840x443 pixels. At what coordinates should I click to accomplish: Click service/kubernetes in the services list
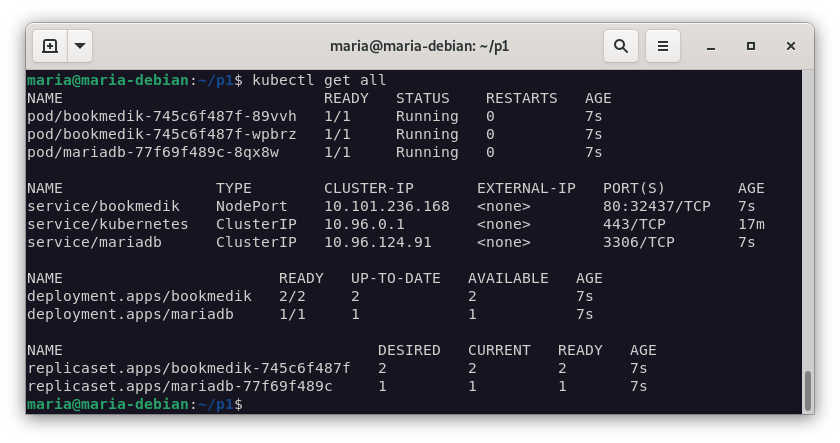tap(107, 224)
